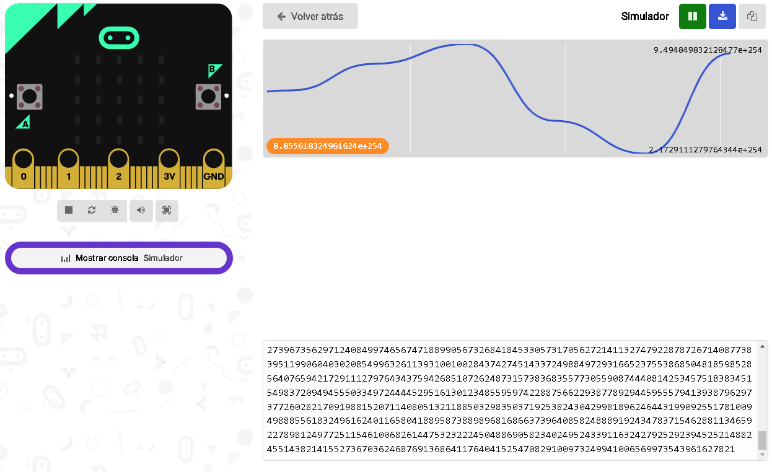Download the console data with blue button

click(x=722, y=16)
